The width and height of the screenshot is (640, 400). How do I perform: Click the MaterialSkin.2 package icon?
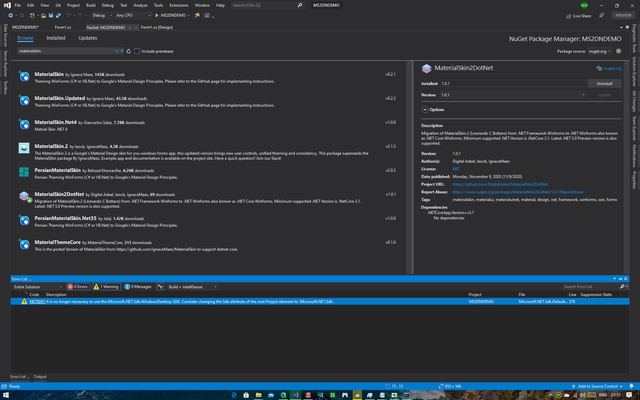(24, 148)
